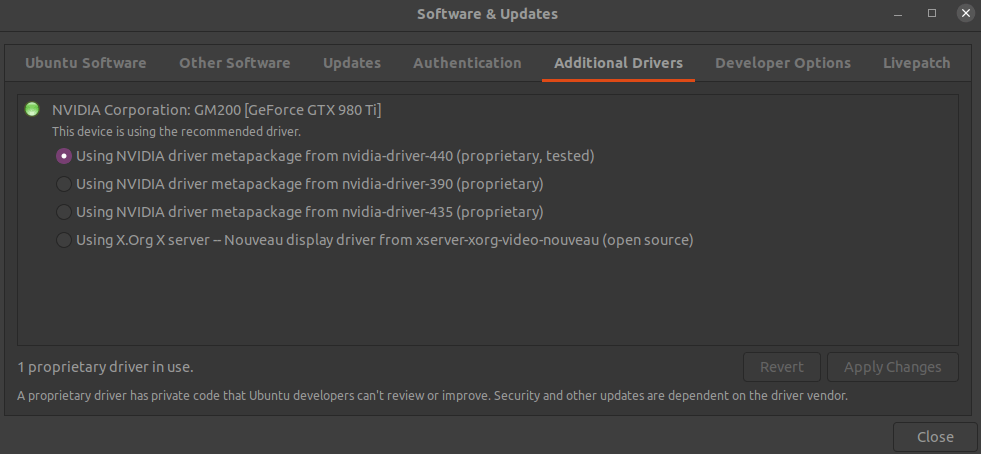
Task: Click the Apply Changes button
Action: [x=892, y=367]
